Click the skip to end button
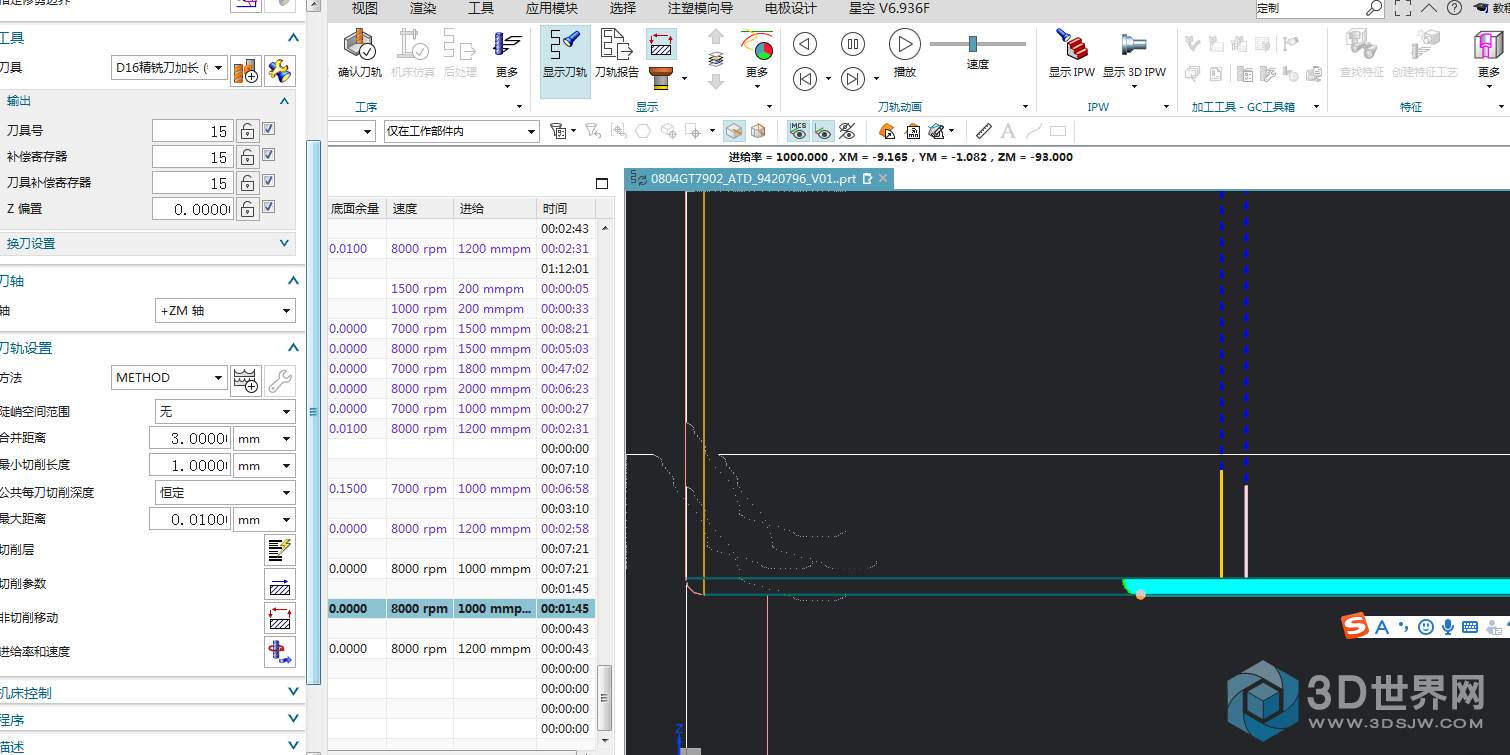Viewport: 1510px width, 755px height. 852,79
